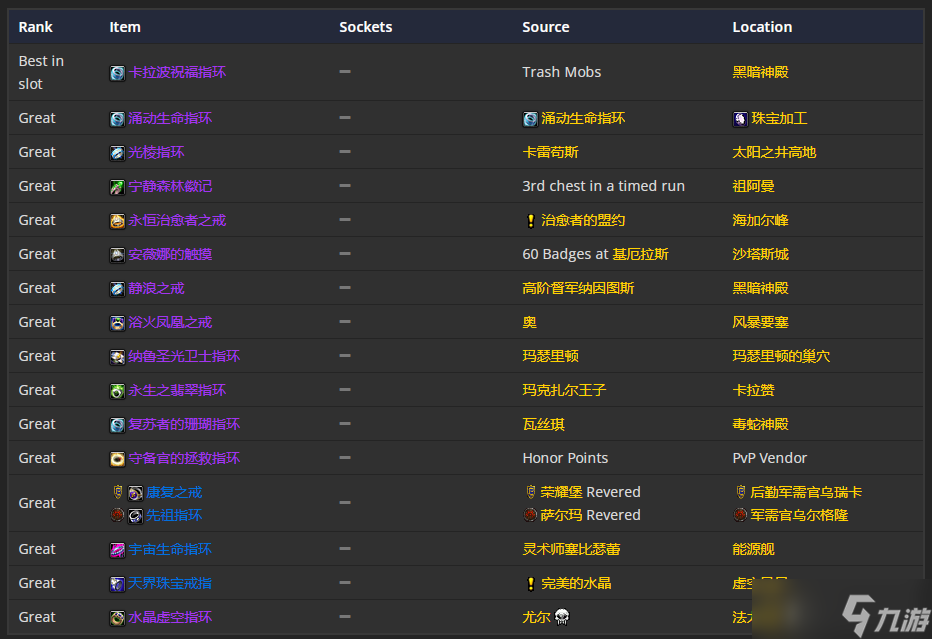
Task: Click the 涌动生命指环 icon in the Item column
Action: click(x=117, y=119)
